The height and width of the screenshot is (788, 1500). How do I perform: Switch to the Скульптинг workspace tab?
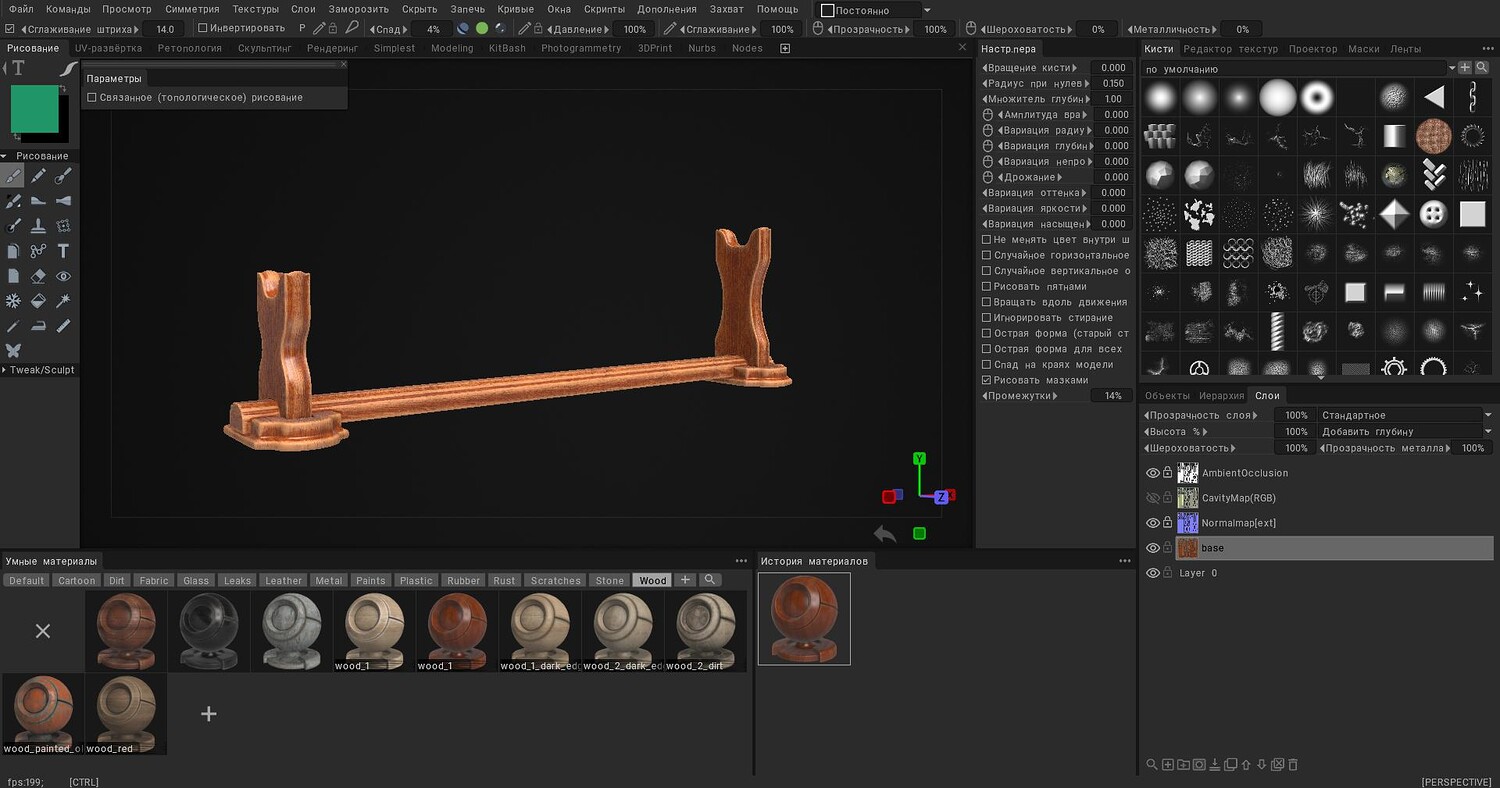(x=265, y=48)
